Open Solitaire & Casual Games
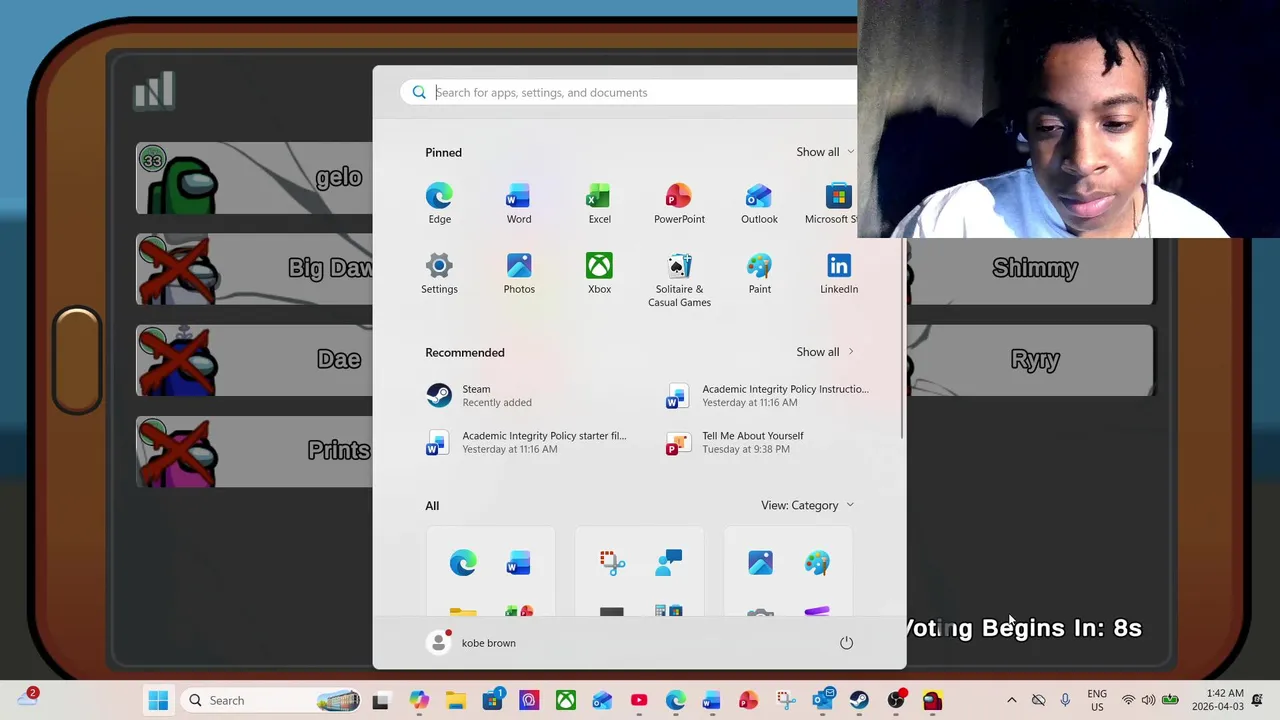Viewport: 1280px width, 720px height. click(x=679, y=280)
